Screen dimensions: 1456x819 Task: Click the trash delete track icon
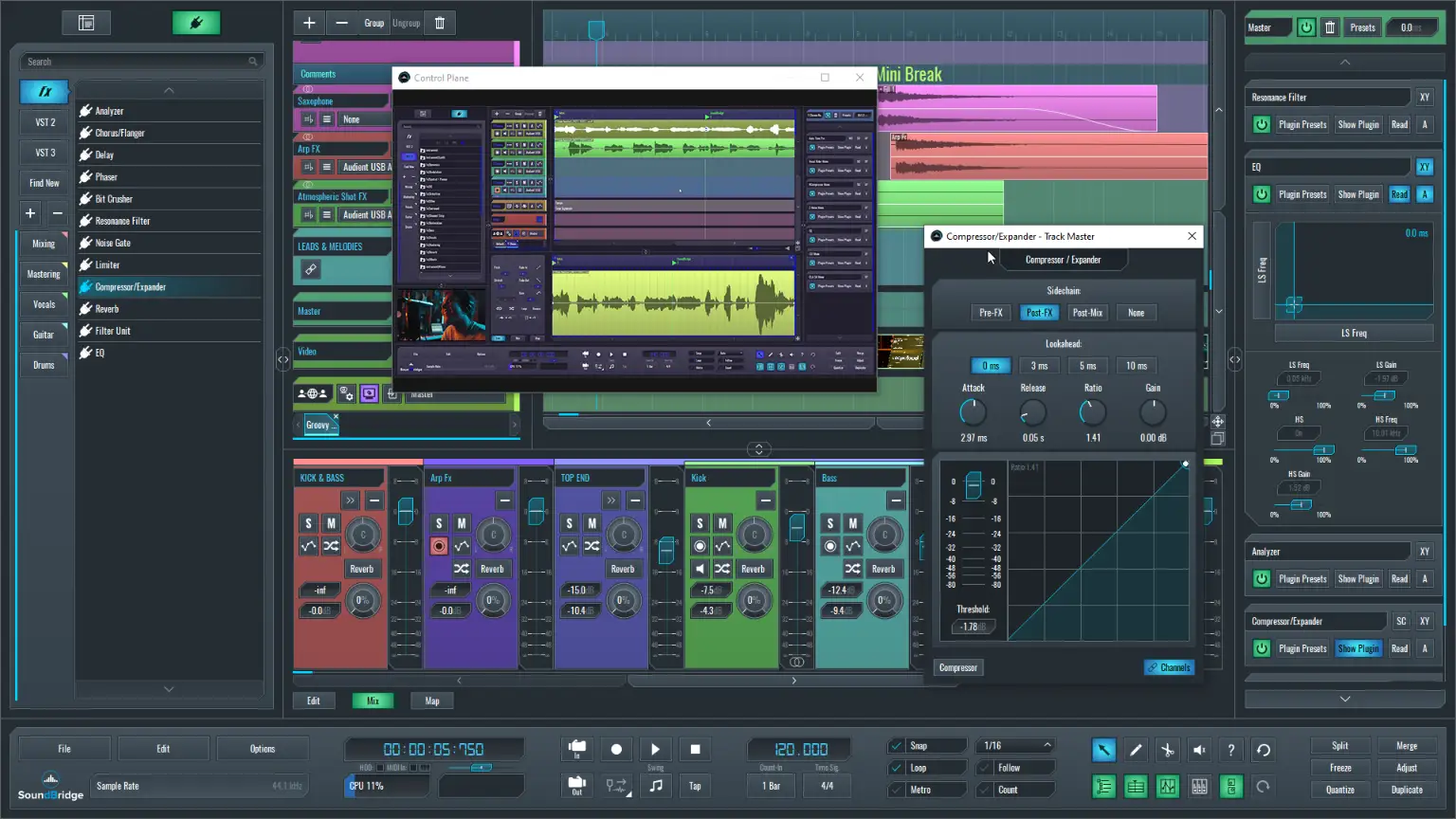point(440,23)
